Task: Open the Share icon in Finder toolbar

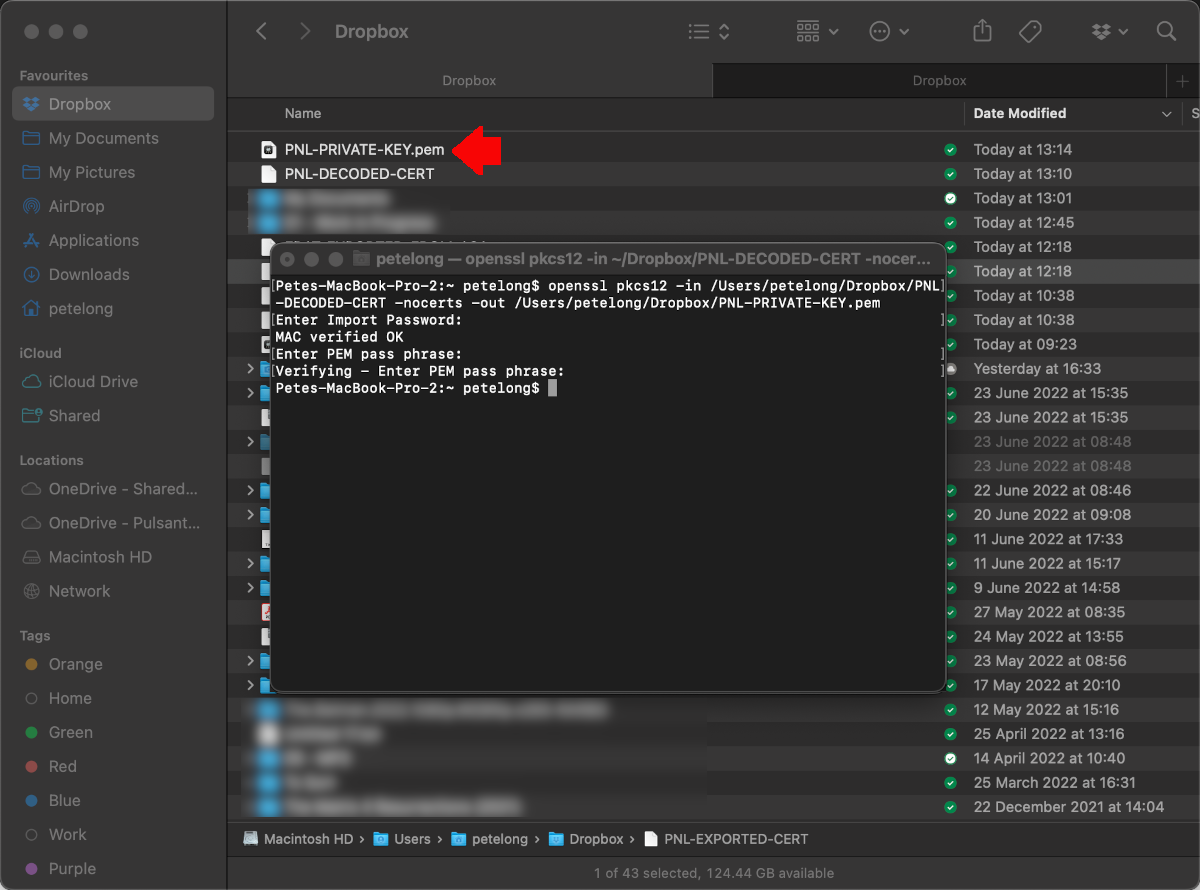Action: [x=981, y=31]
